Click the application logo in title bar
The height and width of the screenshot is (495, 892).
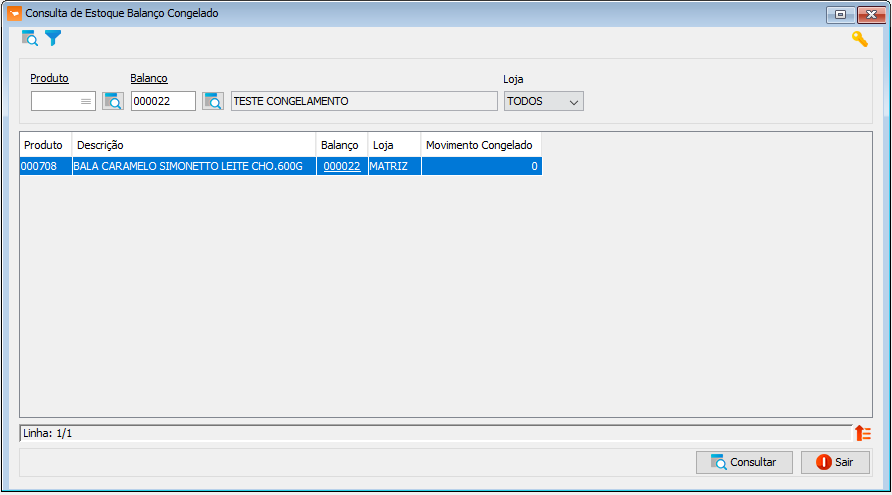(x=14, y=13)
